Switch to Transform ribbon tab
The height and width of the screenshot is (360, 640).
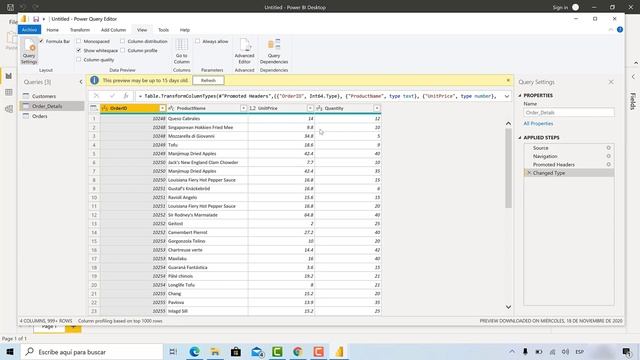(x=80, y=30)
